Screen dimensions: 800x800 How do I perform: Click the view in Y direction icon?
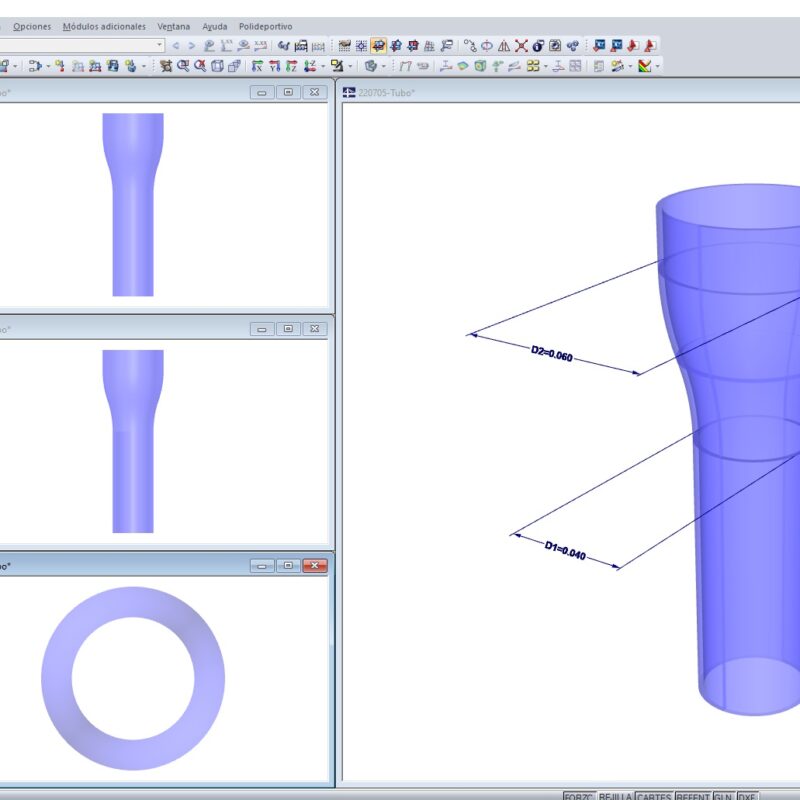(x=274, y=66)
